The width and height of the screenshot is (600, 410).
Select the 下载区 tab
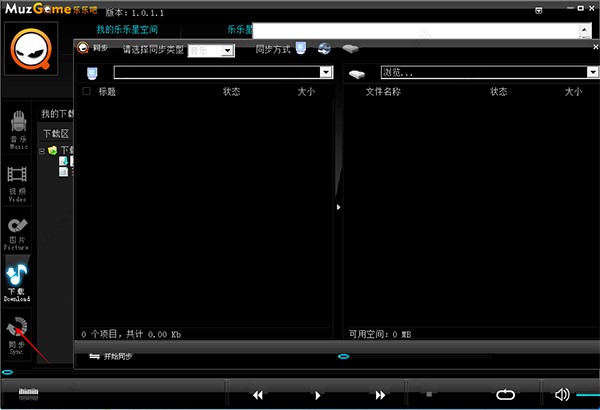tap(56, 134)
